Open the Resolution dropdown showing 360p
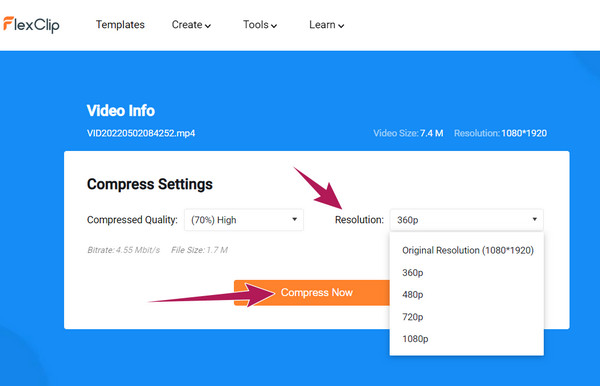This screenshot has width=600, height=386. pos(466,220)
